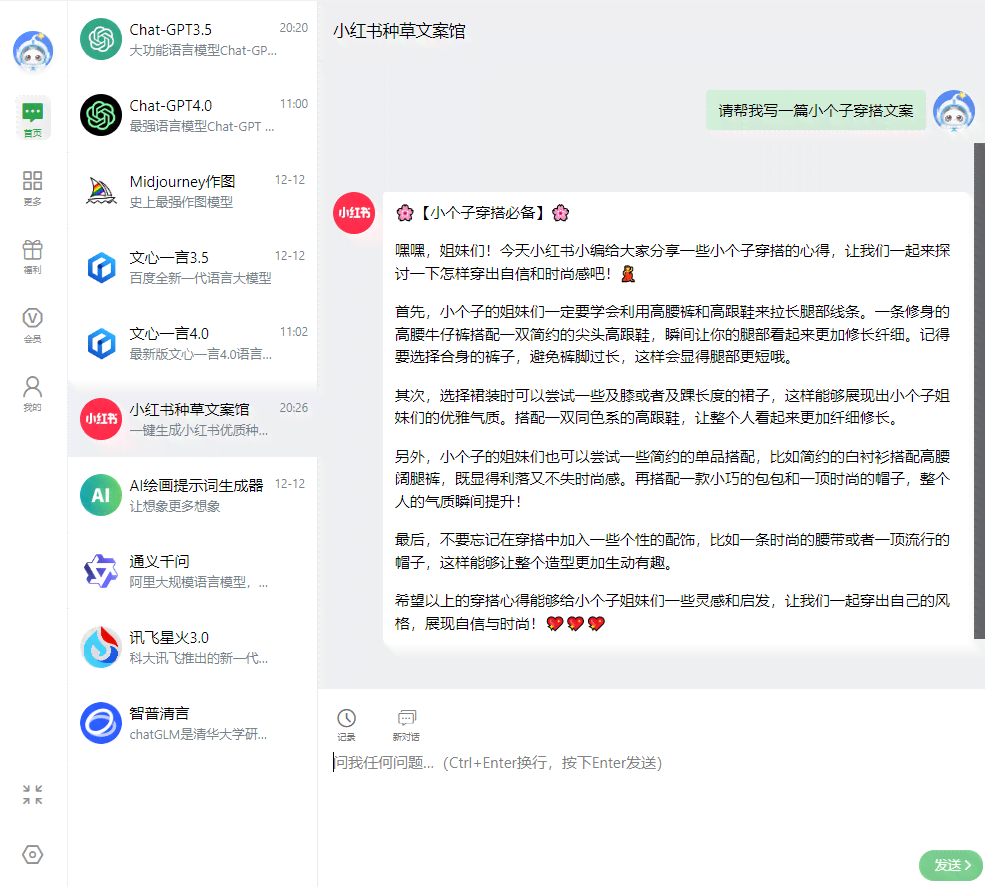Open the user profile avatar in the left sidebar
Screen dimensions: 985x887
coord(33,51)
